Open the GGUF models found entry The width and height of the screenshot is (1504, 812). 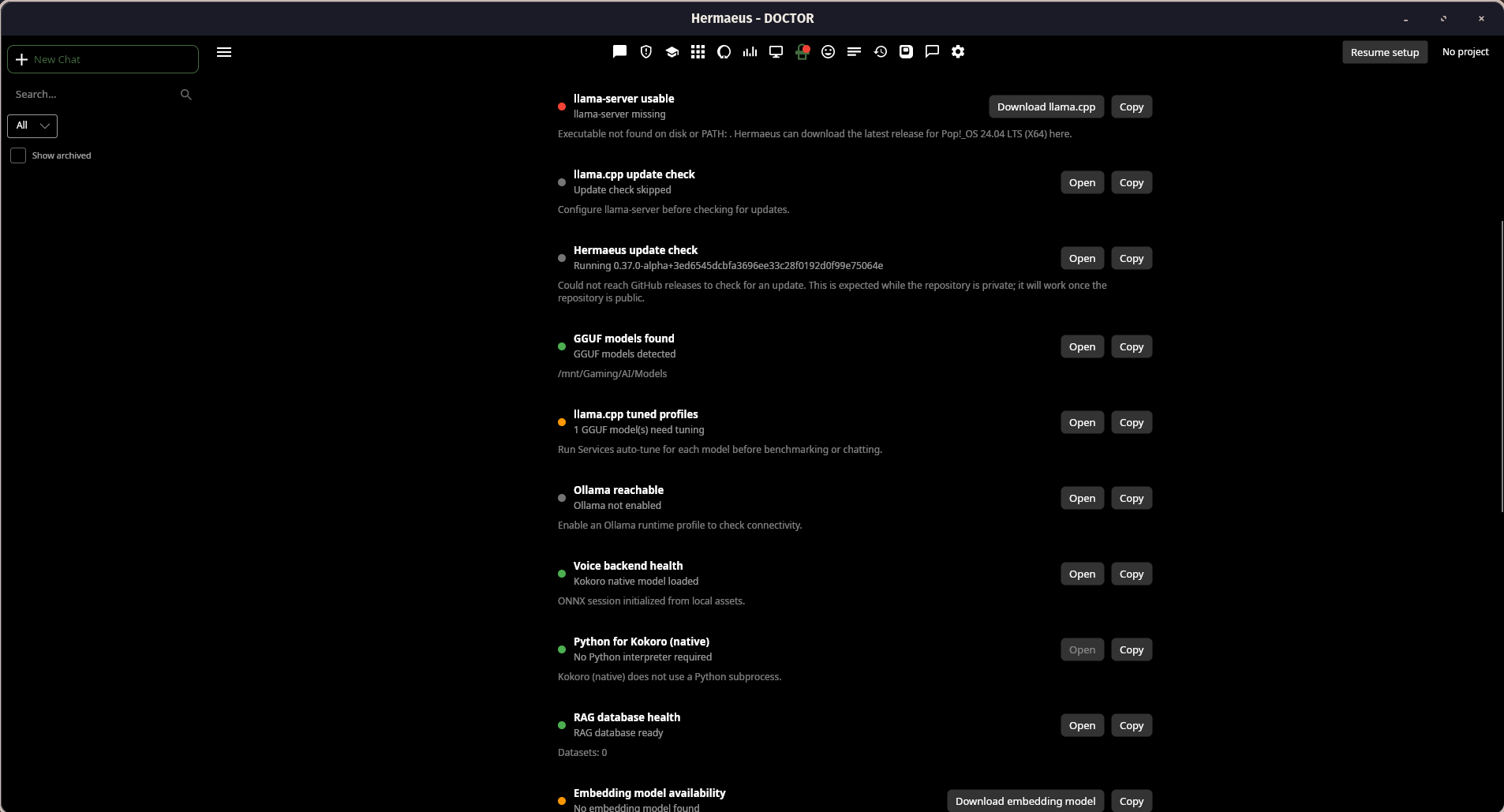click(1082, 346)
